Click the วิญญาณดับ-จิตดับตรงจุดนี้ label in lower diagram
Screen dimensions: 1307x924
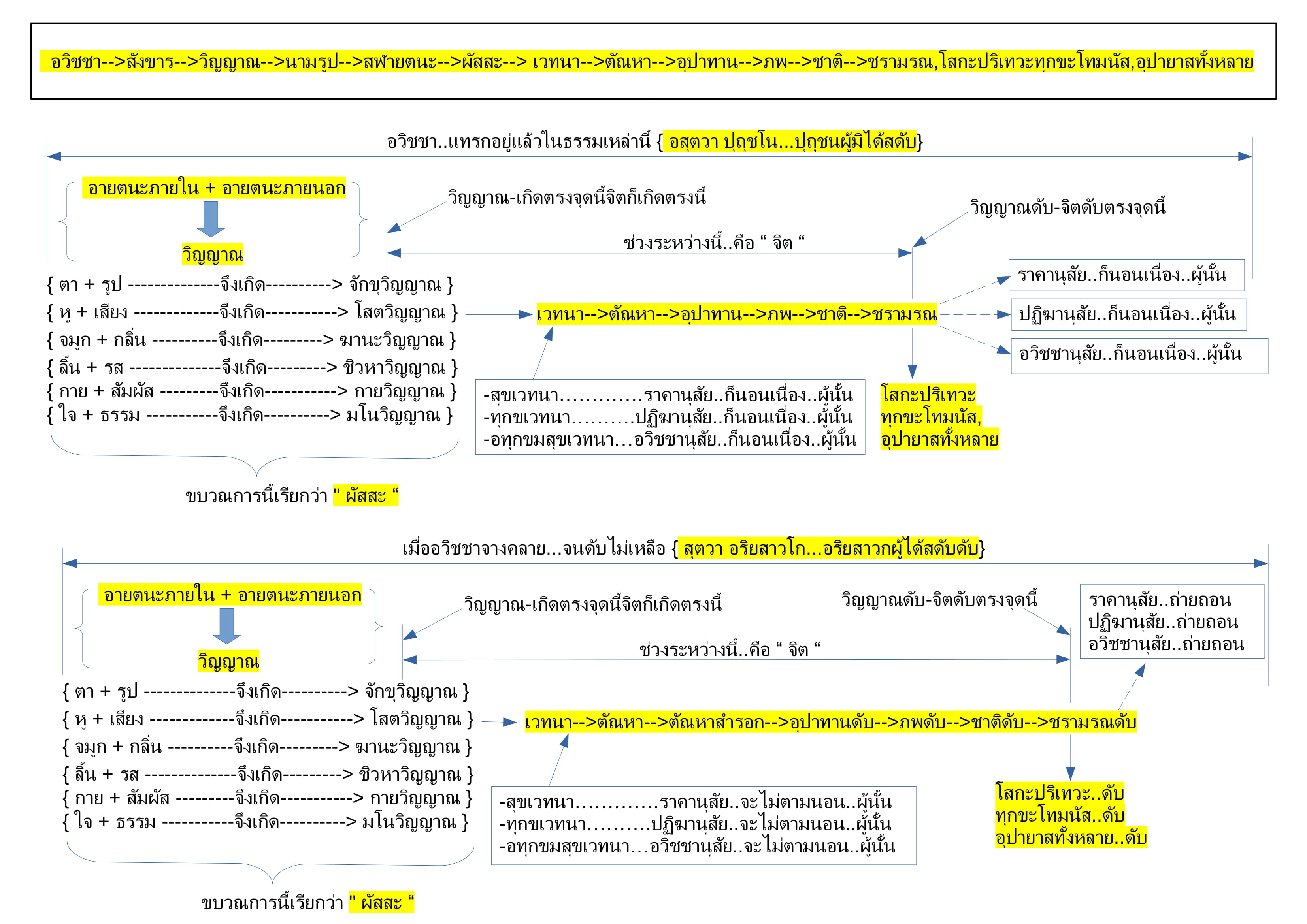(939, 599)
